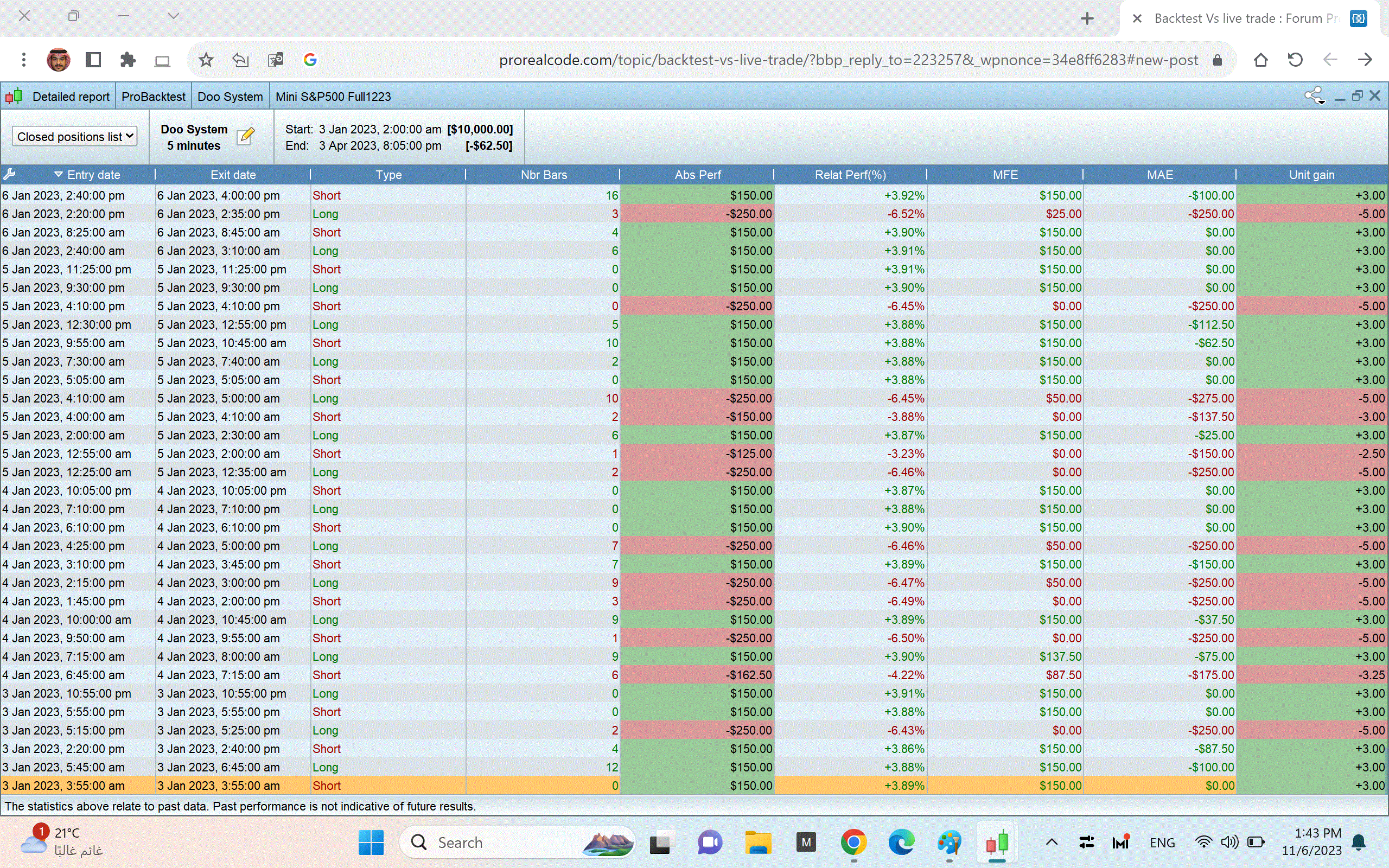The height and width of the screenshot is (868, 1389).
Task: Click the browser home icon
Action: click(1260, 60)
